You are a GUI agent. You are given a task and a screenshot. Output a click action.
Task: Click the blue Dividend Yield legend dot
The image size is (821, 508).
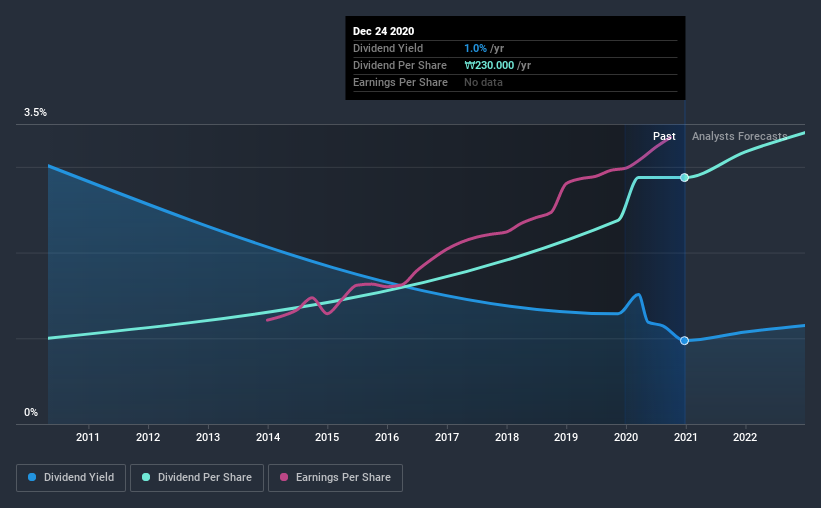pyautogui.click(x=32, y=477)
